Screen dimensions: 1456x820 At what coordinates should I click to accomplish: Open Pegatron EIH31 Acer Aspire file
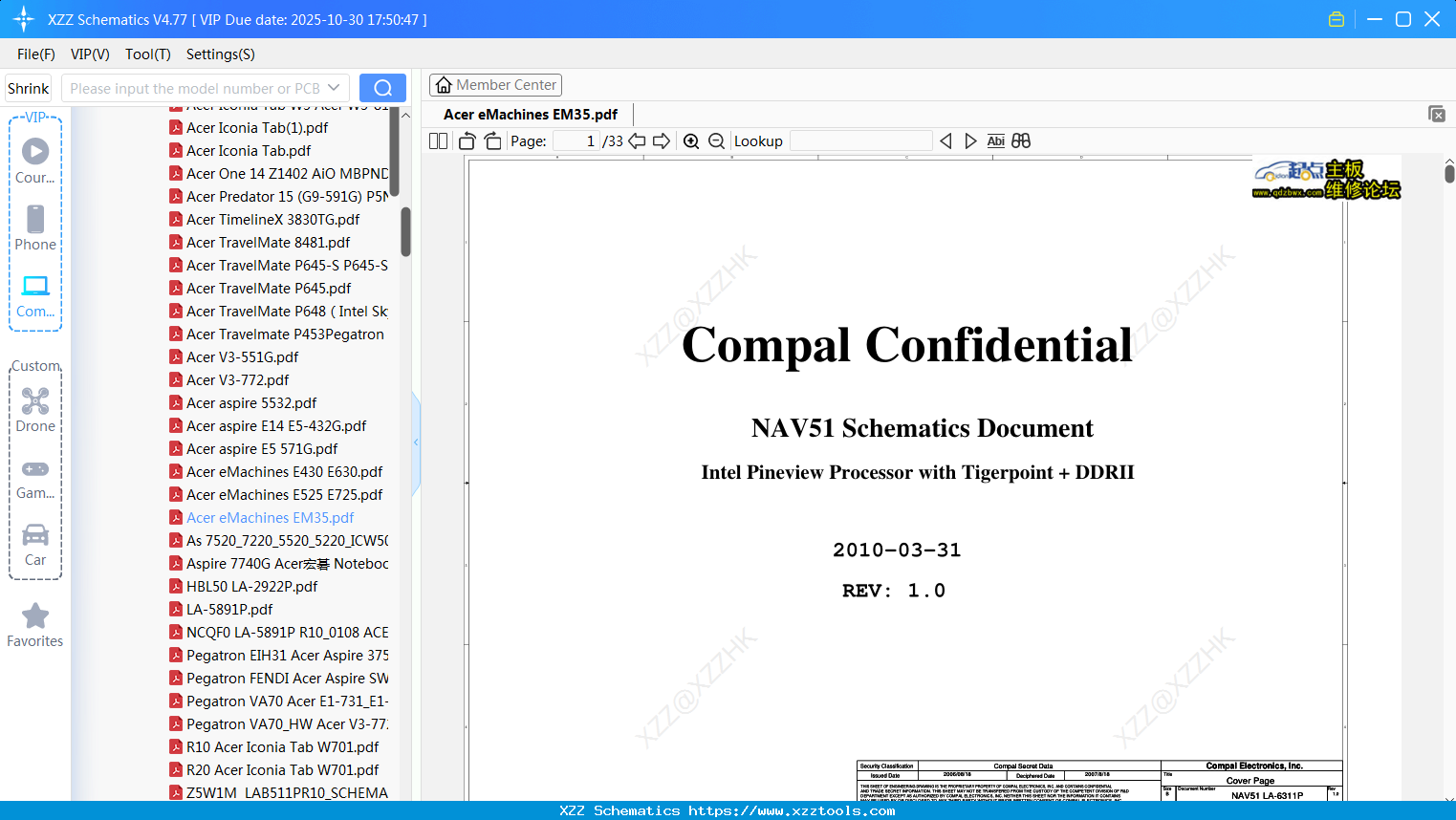pos(279,655)
